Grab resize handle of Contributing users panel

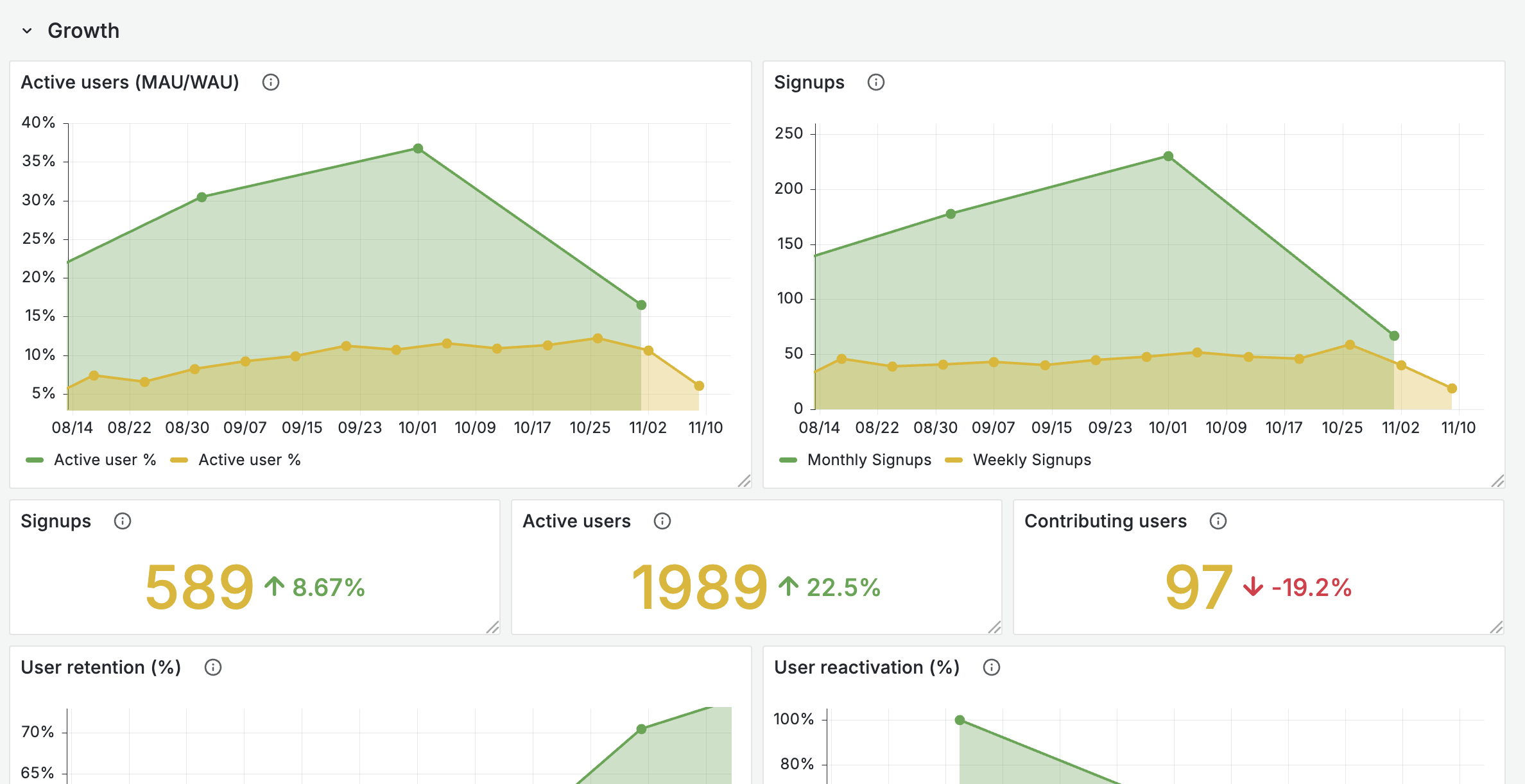[1496, 627]
